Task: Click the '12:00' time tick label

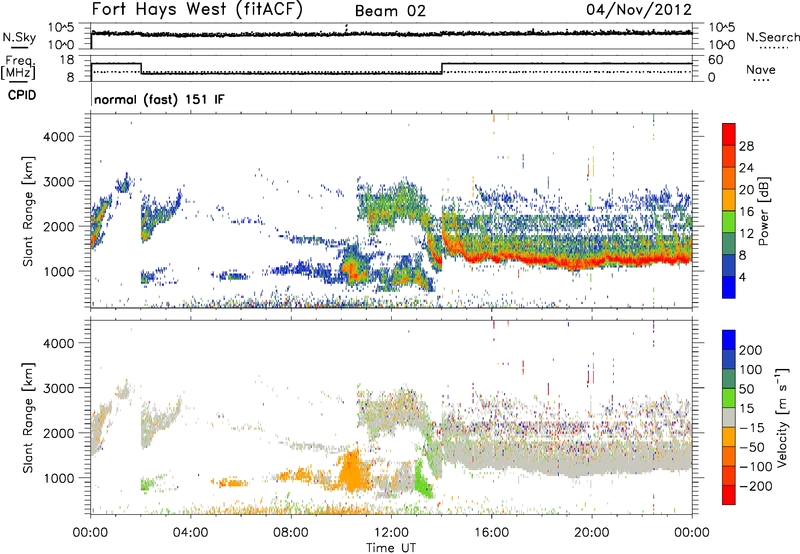Action: [391, 533]
